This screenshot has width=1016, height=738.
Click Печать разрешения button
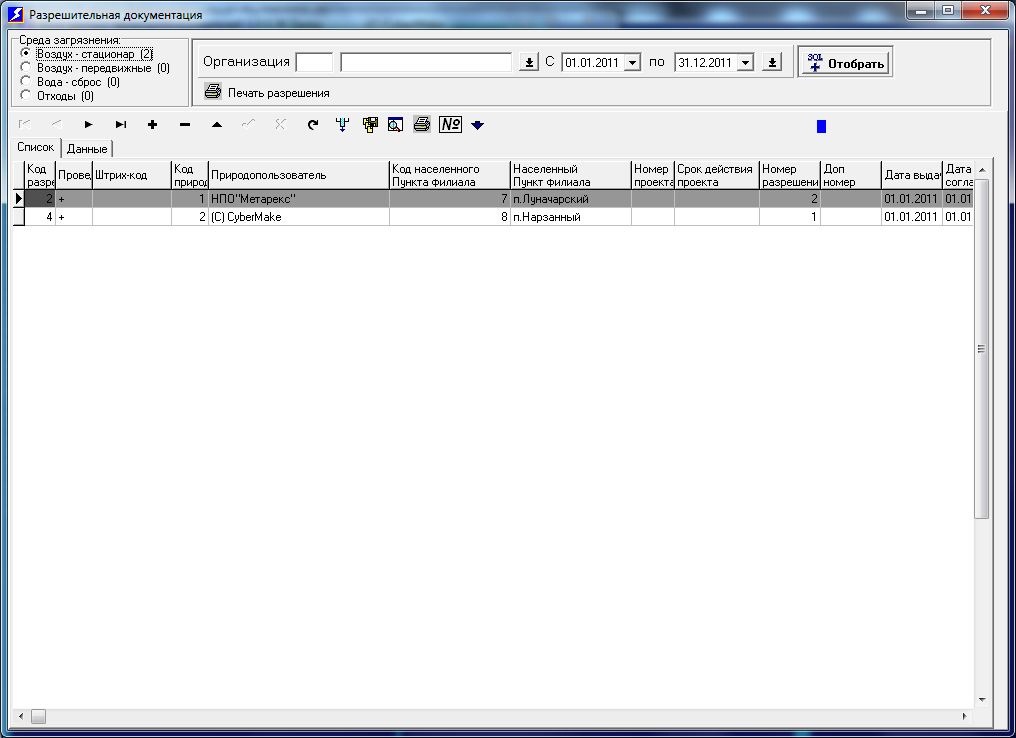(x=267, y=92)
